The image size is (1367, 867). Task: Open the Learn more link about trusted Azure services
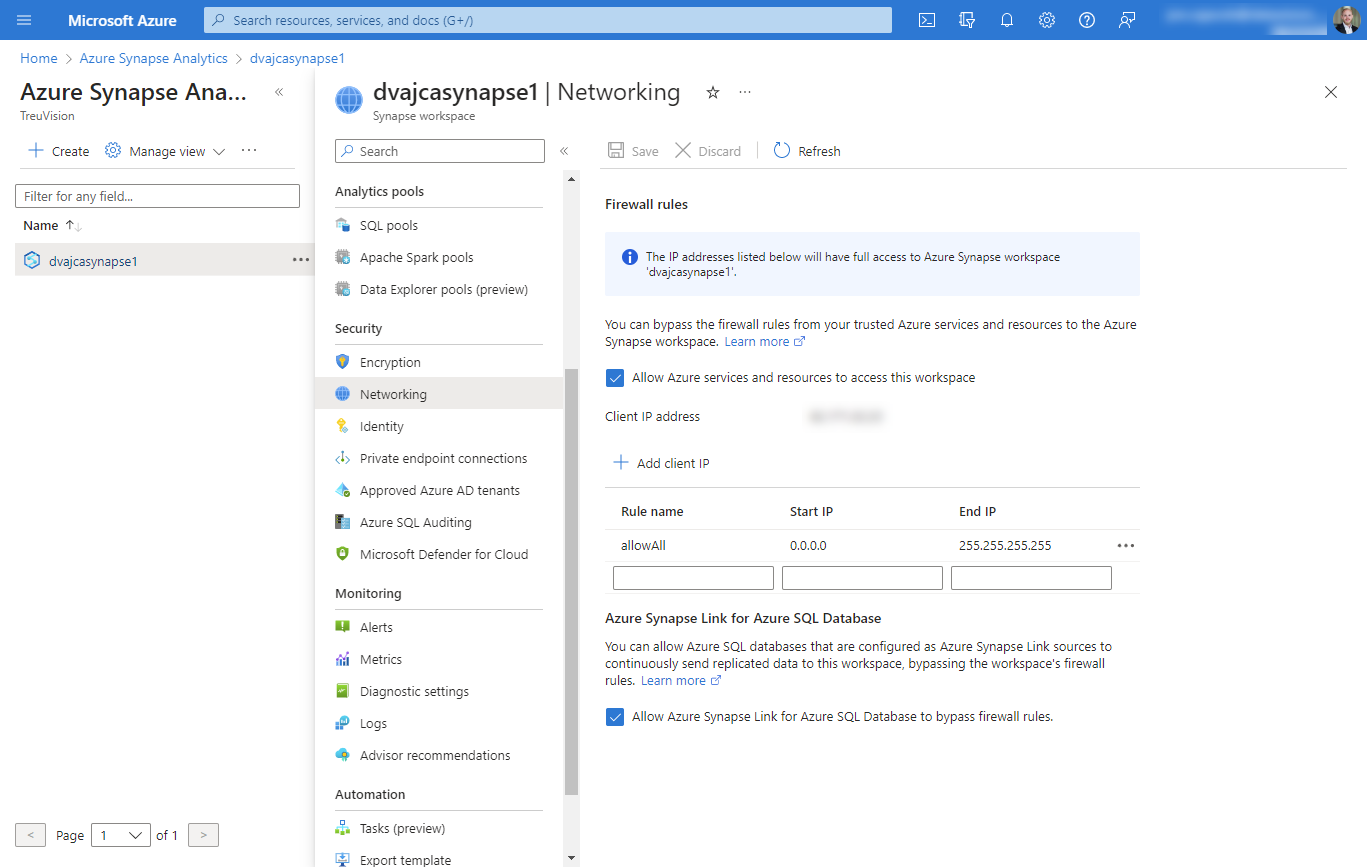(765, 341)
